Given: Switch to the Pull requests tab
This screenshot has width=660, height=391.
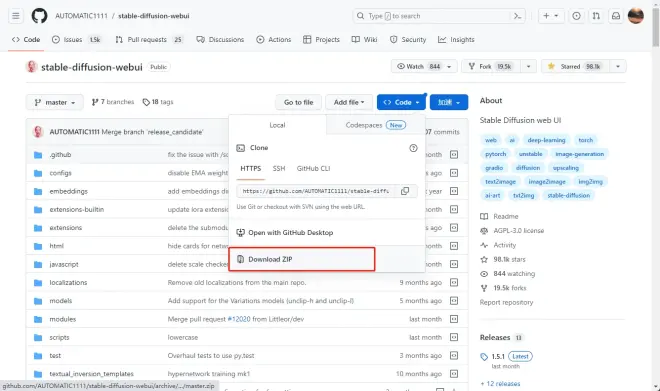Looking at the screenshot, I should pos(149,40).
